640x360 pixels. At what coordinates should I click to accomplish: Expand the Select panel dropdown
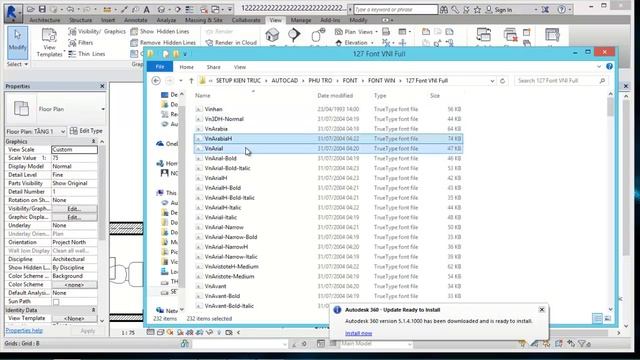17,64
